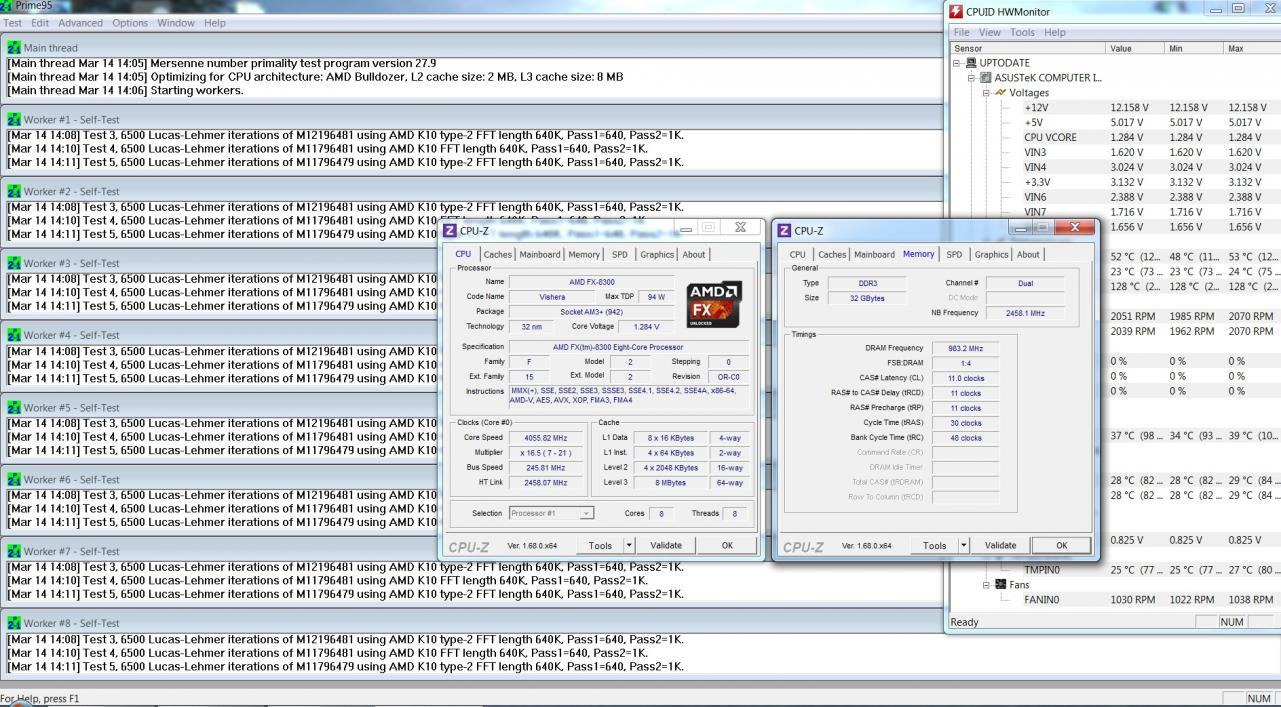Viewport: 1281px width, 707px height.
Task: Switch to Mainboard tab in left CPU-Z
Action: click(540, 254)
